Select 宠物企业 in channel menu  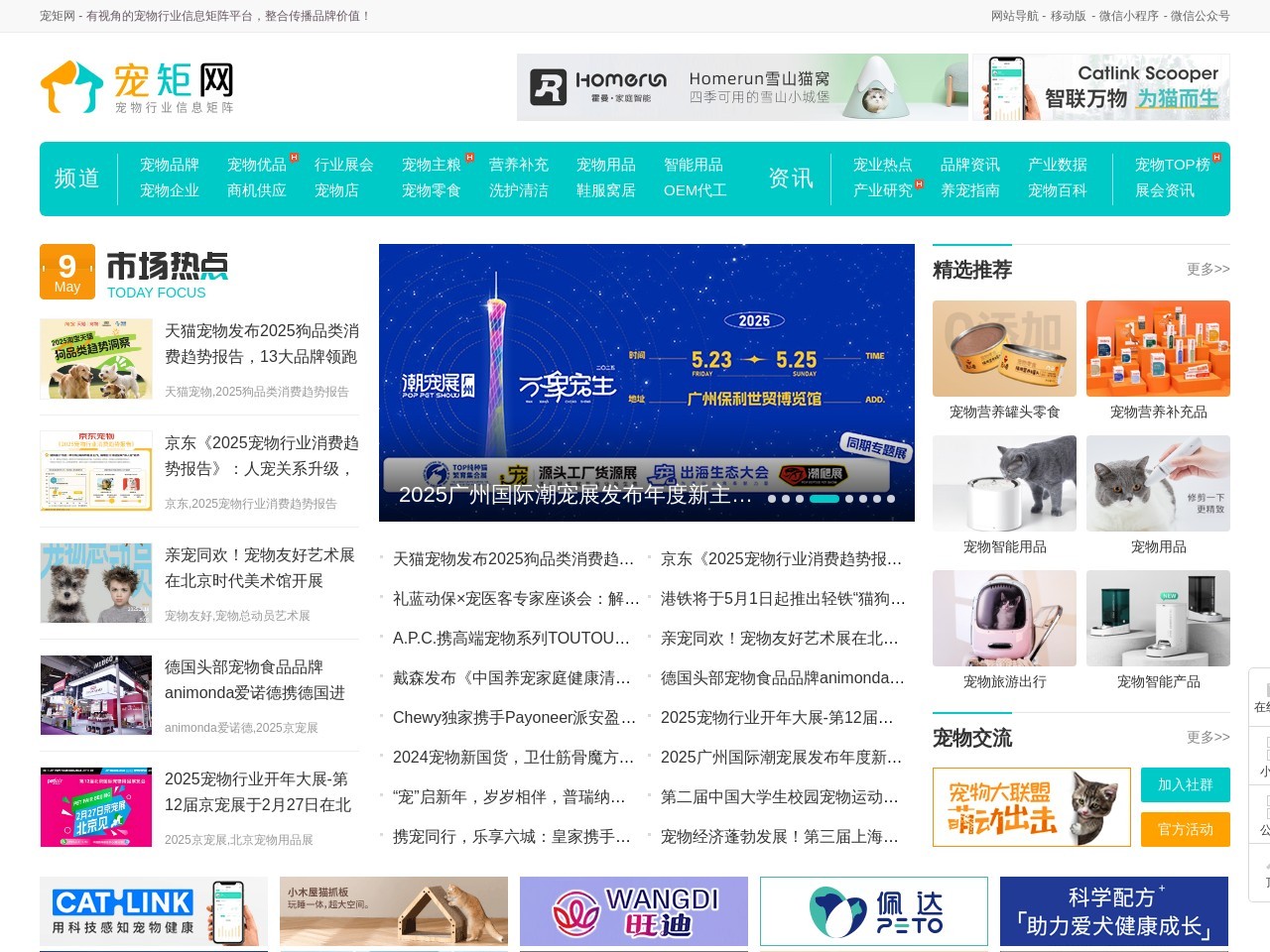click(169, 190)
